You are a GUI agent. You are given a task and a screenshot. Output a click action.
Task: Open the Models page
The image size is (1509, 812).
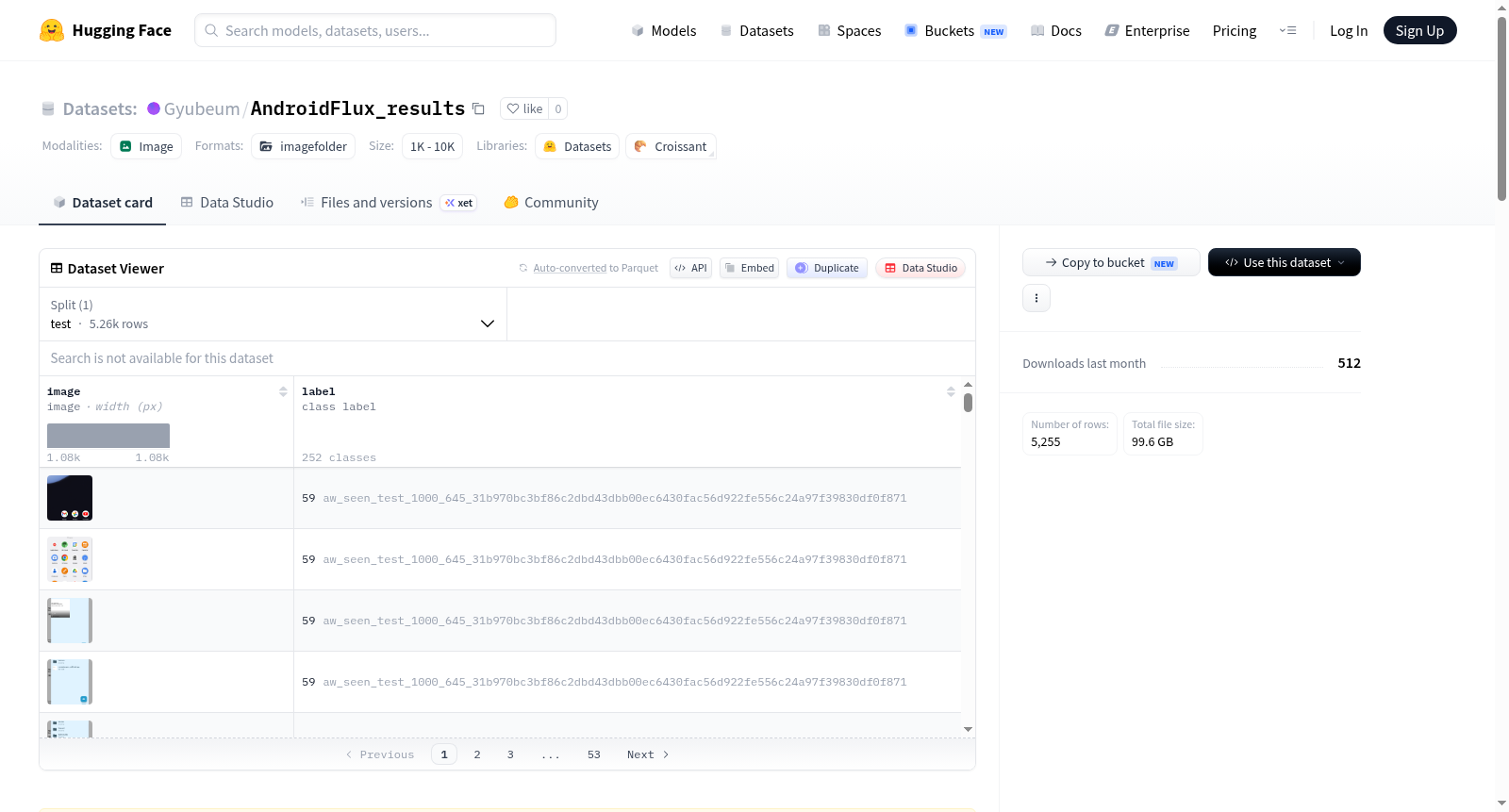click(664, 30)
